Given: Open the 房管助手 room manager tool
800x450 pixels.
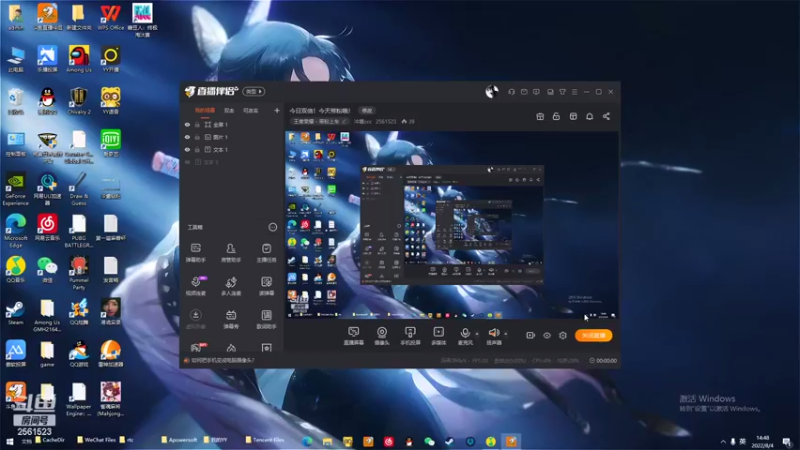Looking at the screenshot, I should (231, 253).
